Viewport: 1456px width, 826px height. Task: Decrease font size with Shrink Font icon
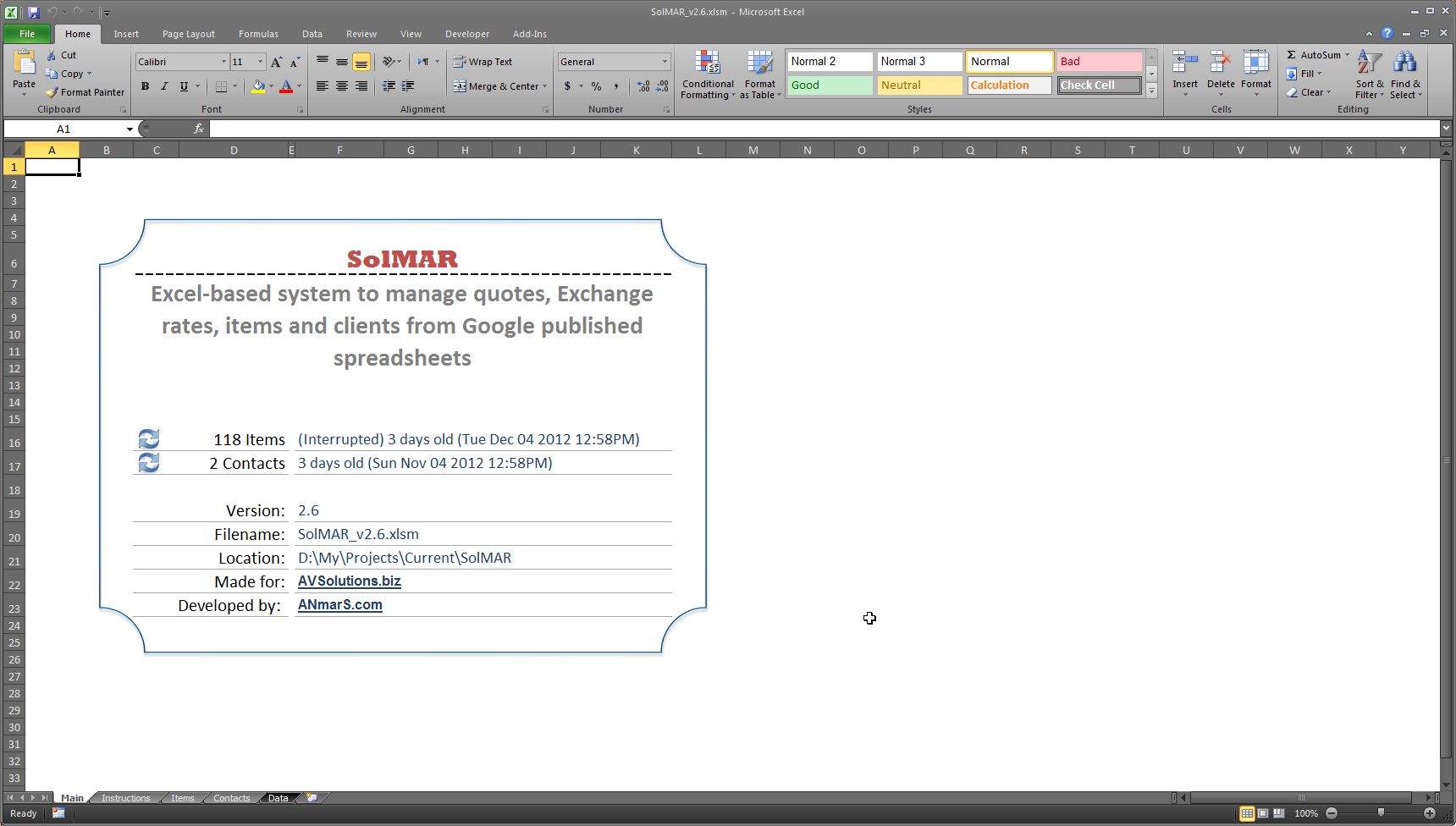coord(295,62)
